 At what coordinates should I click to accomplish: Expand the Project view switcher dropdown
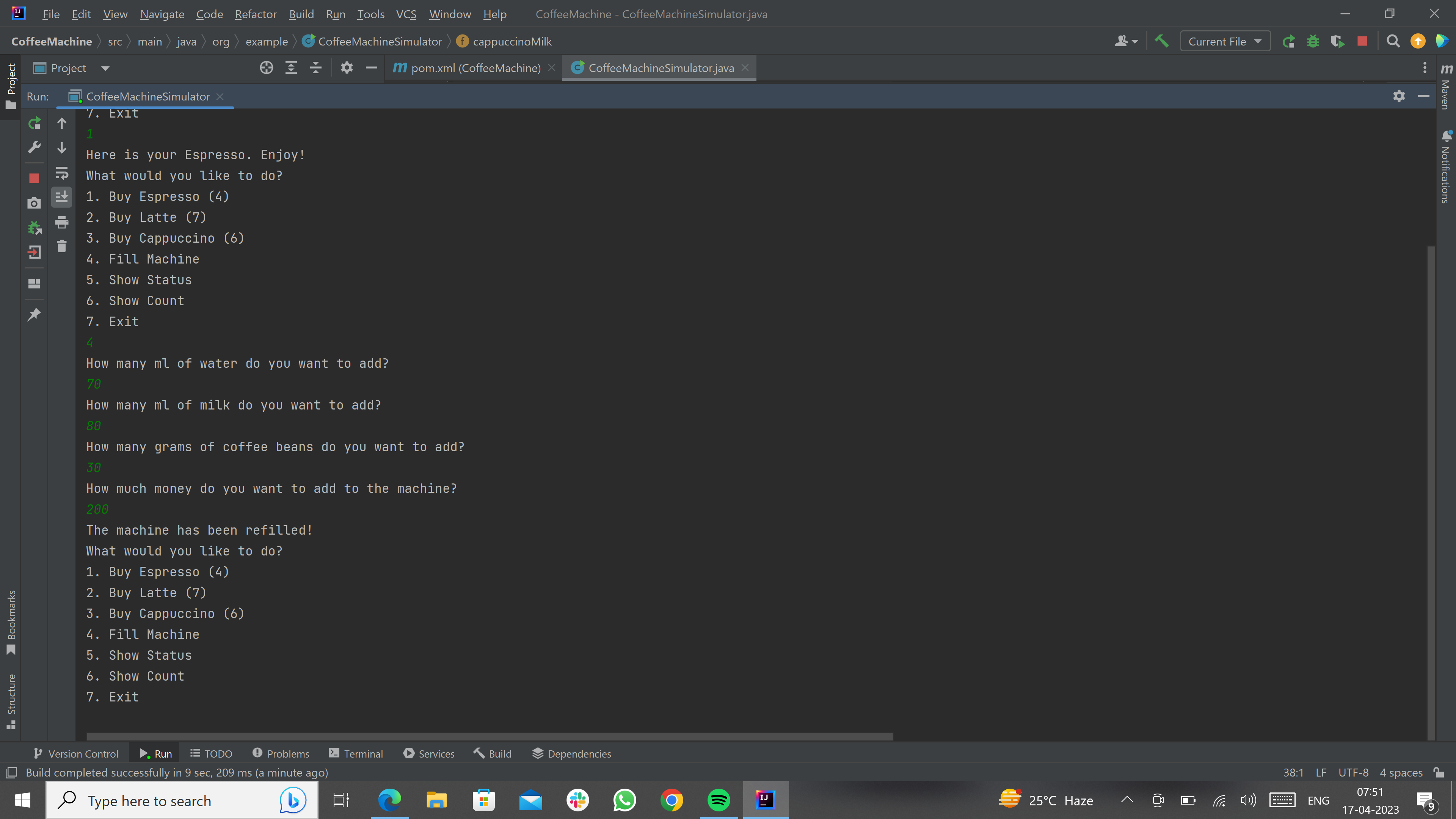click(105, 68)
